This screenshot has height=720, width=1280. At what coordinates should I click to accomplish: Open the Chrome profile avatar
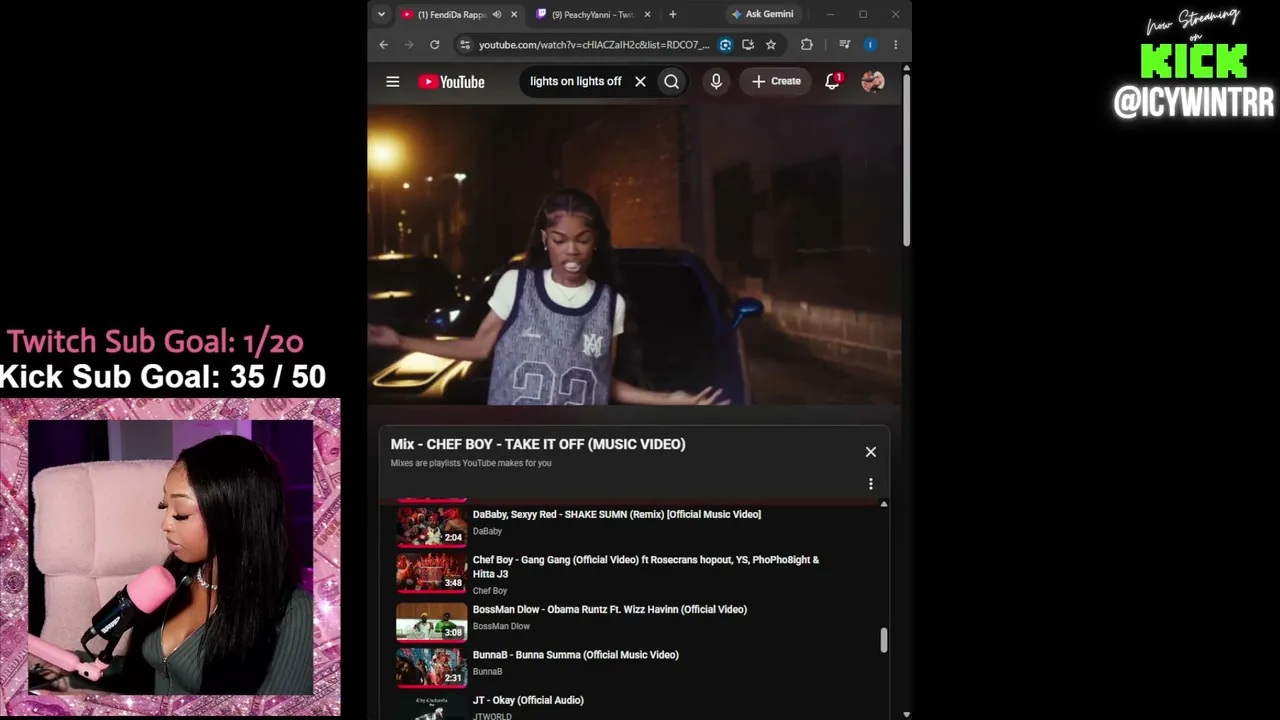(870, 45)
